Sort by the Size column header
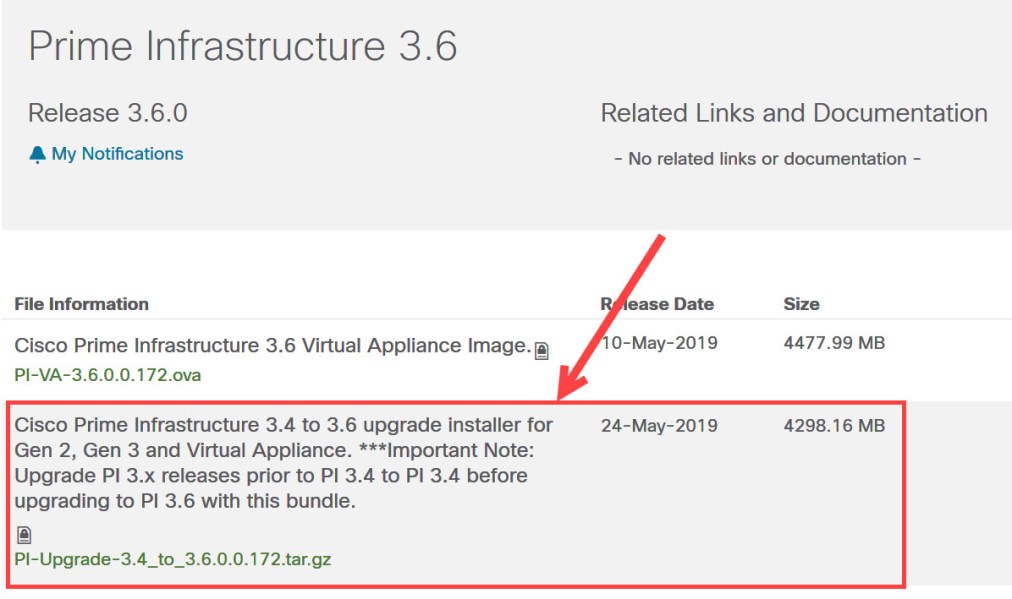The height and width of the screenshot is (599, 1012). [x=800, y=303]
